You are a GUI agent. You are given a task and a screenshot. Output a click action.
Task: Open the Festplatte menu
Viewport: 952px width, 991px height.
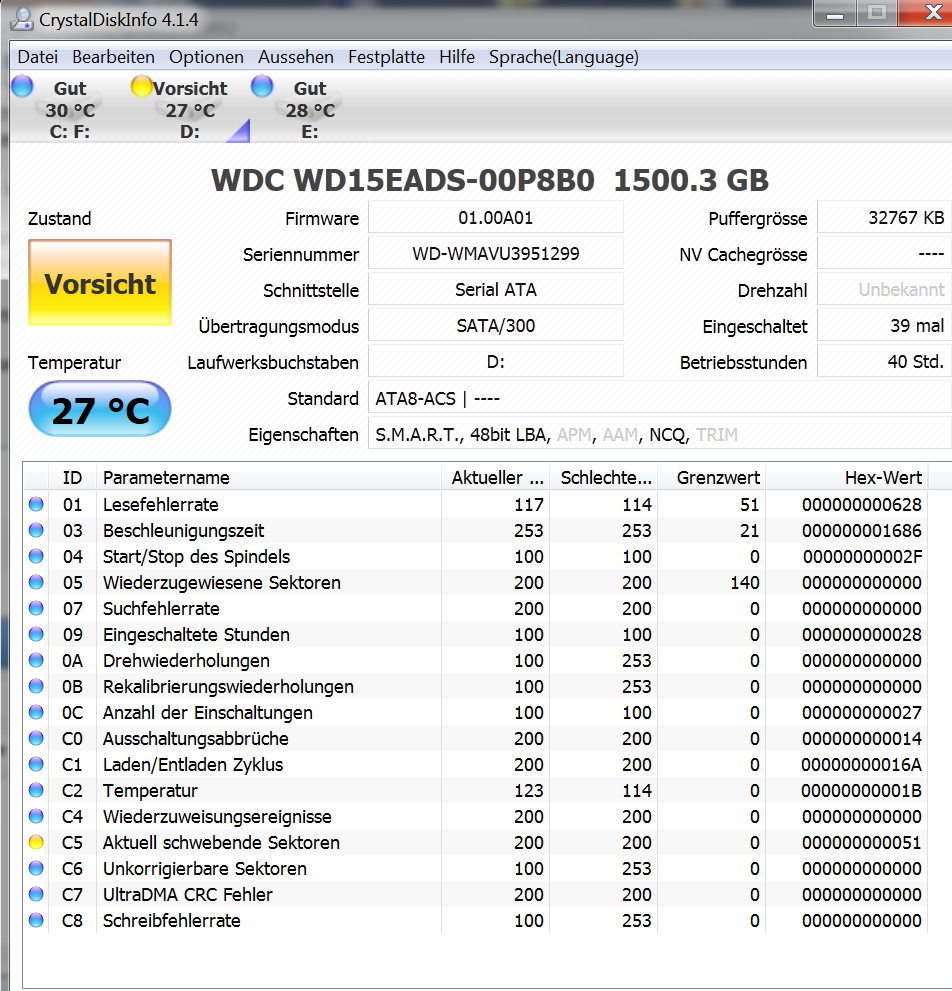click(386, 57)
